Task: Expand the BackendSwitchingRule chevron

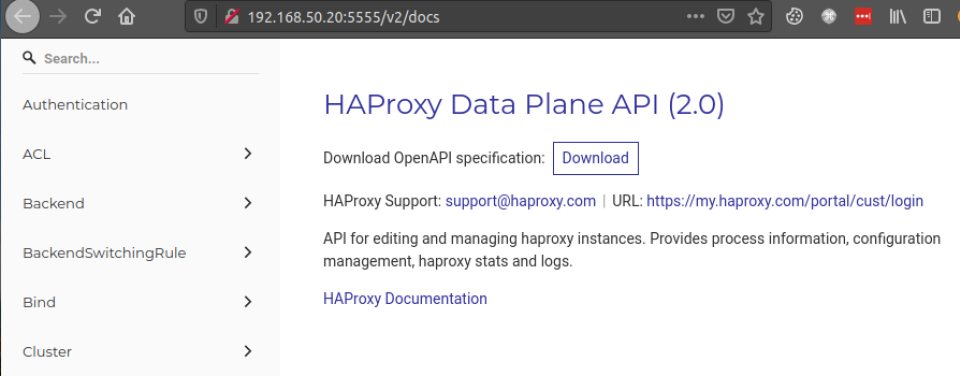Action: pyautogui.click(x=248, y=252)
